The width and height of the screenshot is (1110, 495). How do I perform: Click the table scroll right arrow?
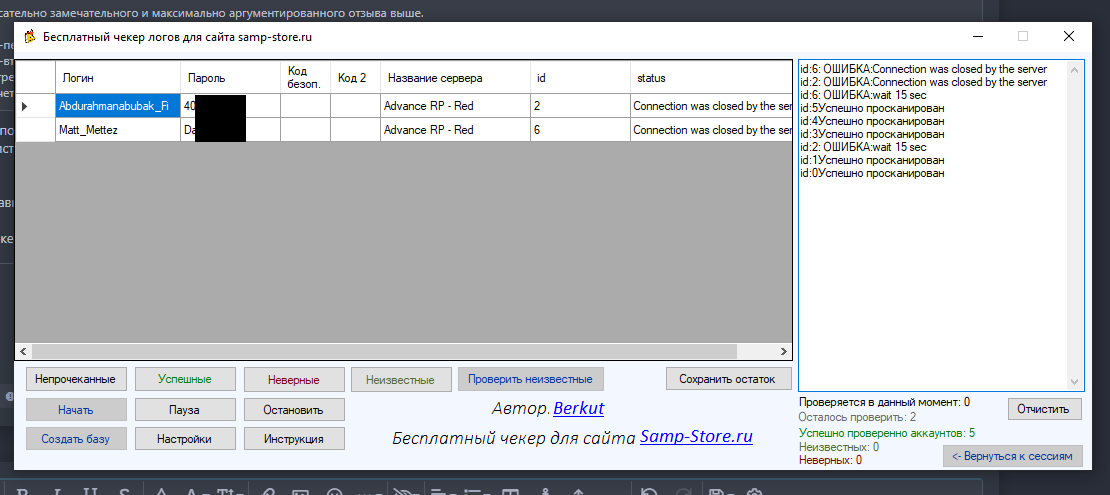(x=784, y=351)
